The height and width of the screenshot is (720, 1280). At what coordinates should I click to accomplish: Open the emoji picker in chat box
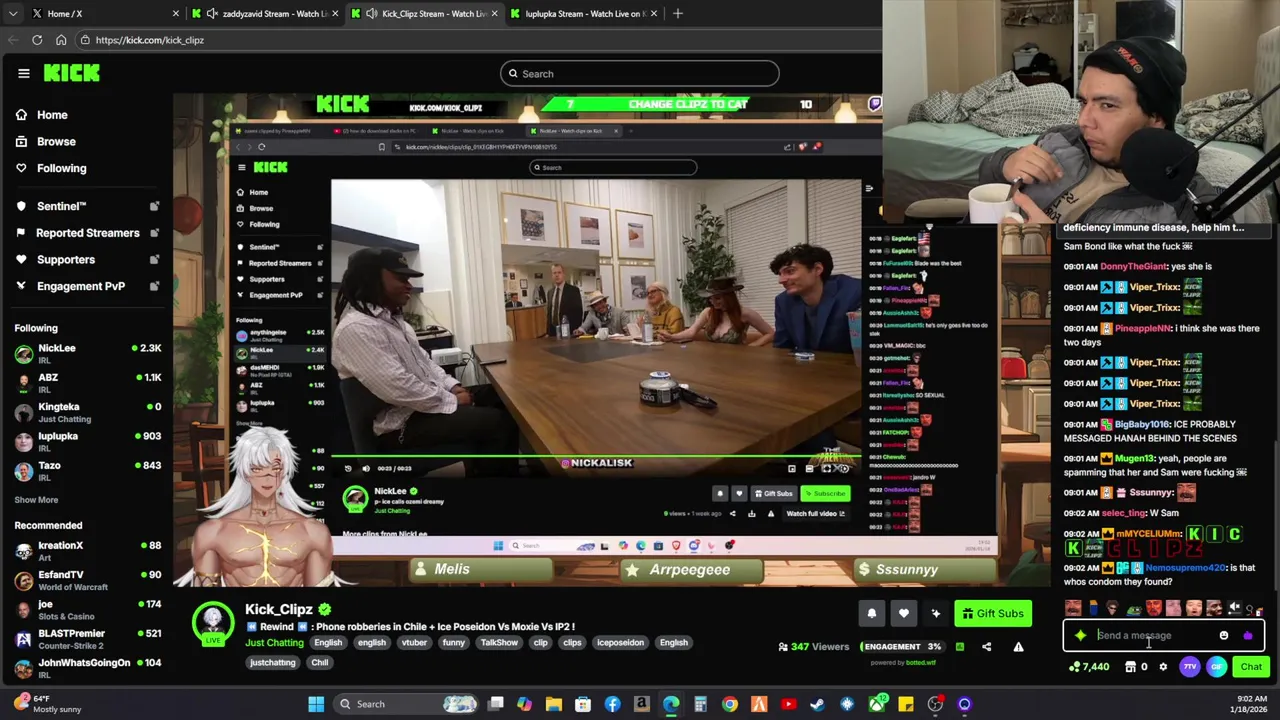pos(1223,635)
